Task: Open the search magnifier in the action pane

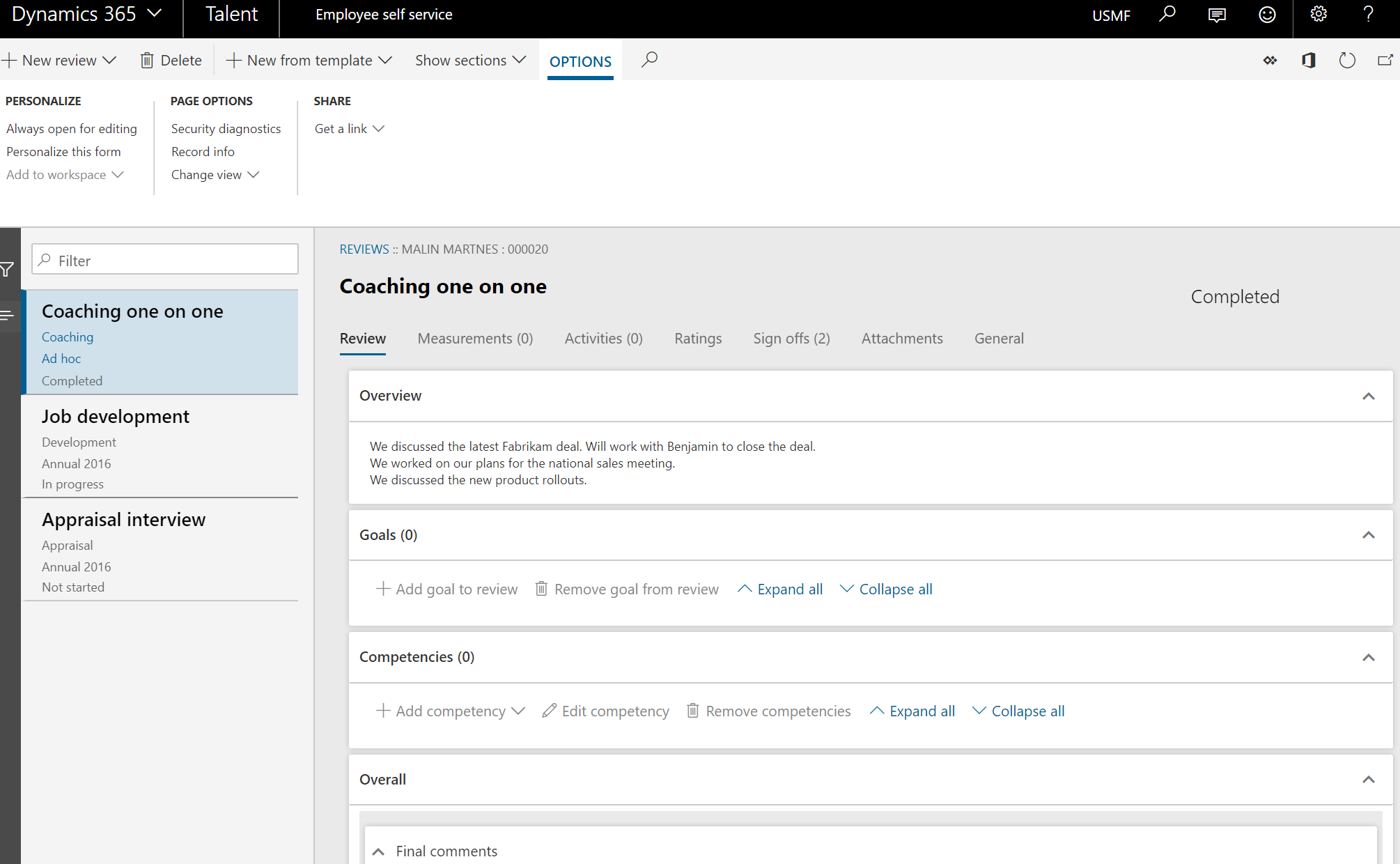Action: 649,60
